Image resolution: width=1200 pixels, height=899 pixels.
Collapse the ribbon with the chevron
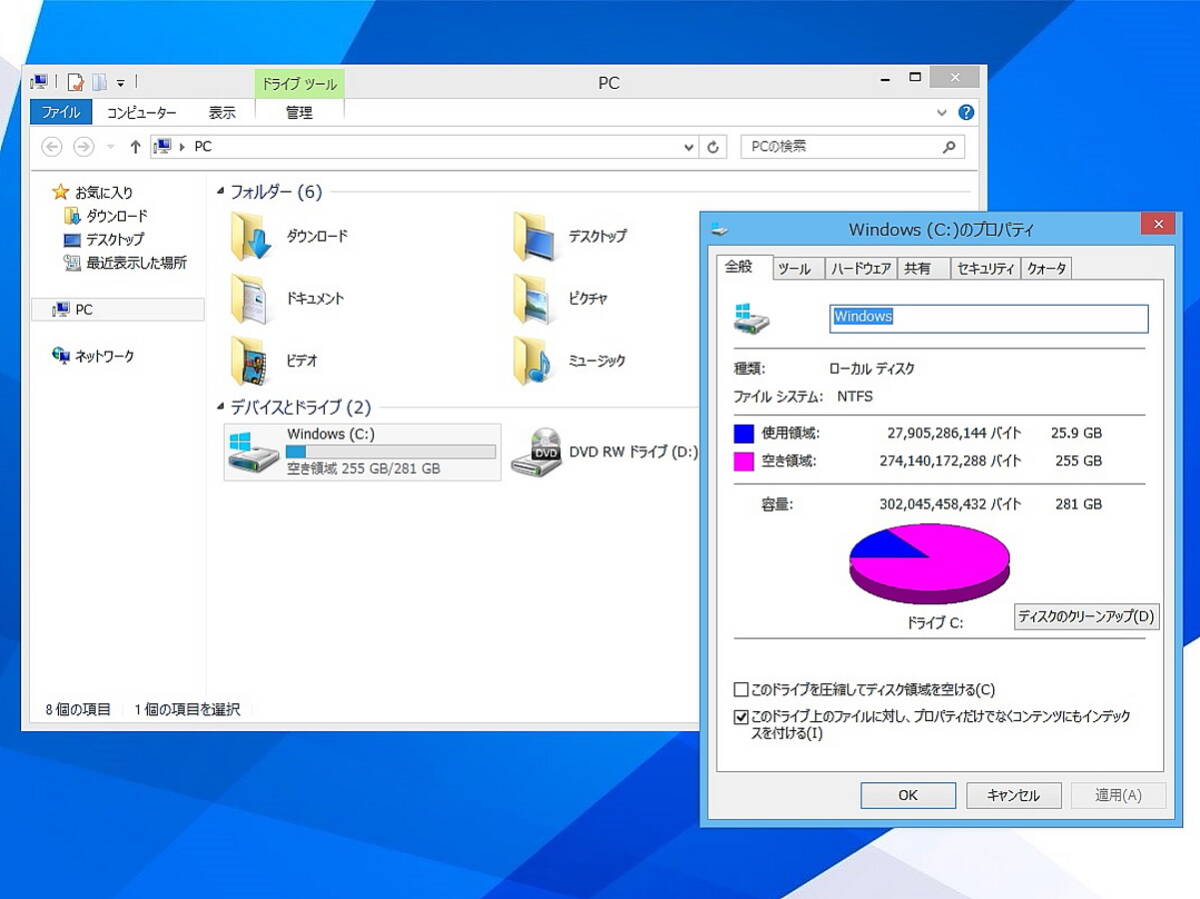click(x=942, y=113)
